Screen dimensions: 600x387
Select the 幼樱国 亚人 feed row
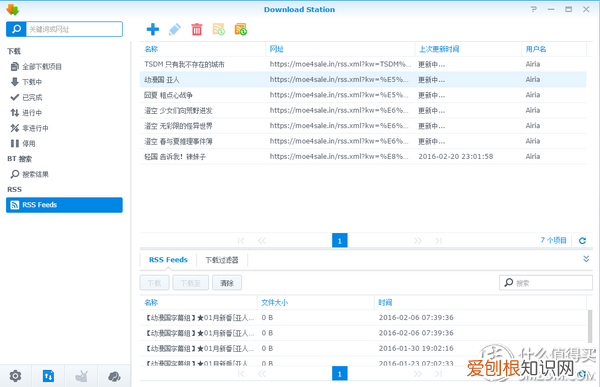[x=363, y=80]
